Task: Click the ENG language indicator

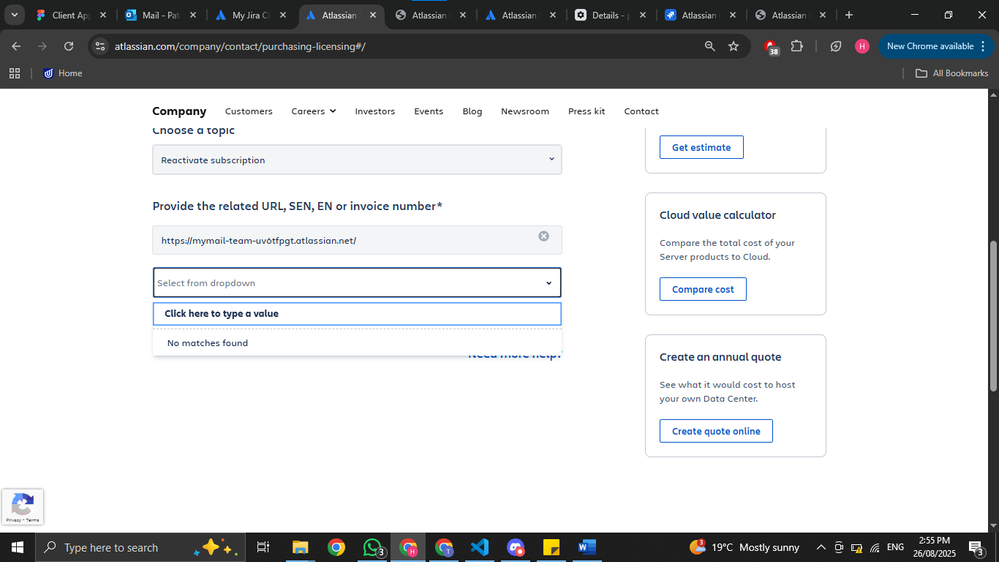Action: [895, 547]
